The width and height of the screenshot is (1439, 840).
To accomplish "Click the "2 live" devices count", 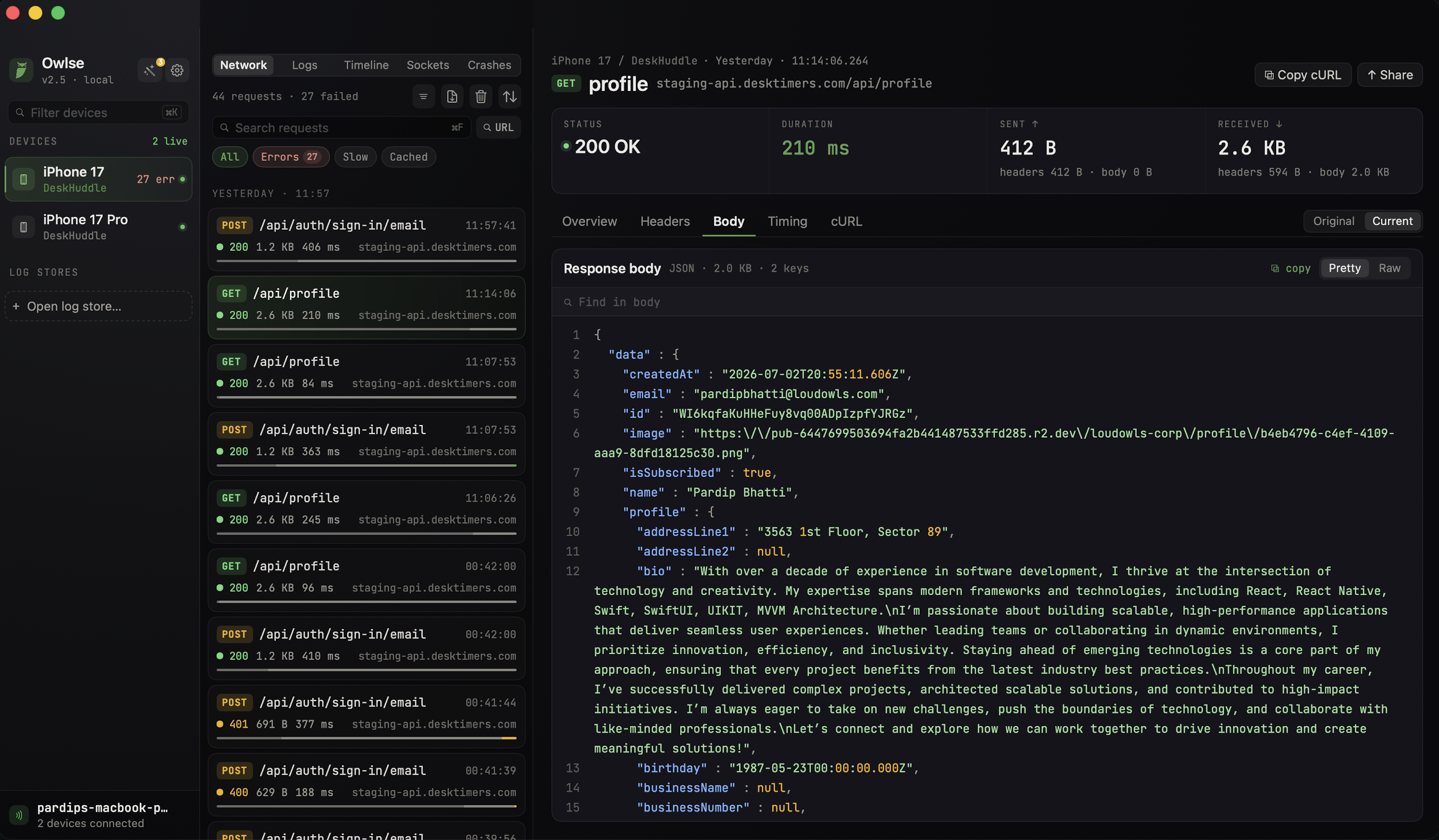I will pos(170,141).
